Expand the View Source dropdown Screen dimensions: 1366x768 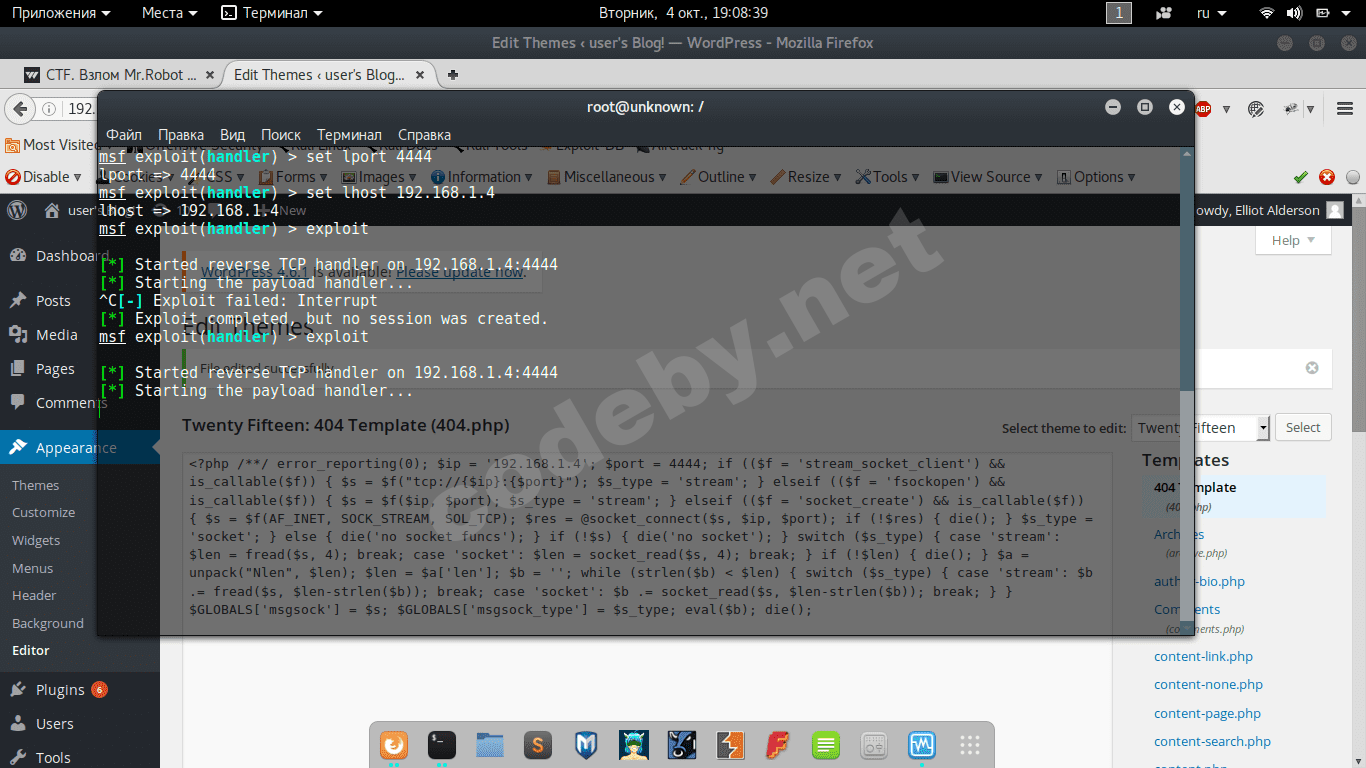(987, 177)
